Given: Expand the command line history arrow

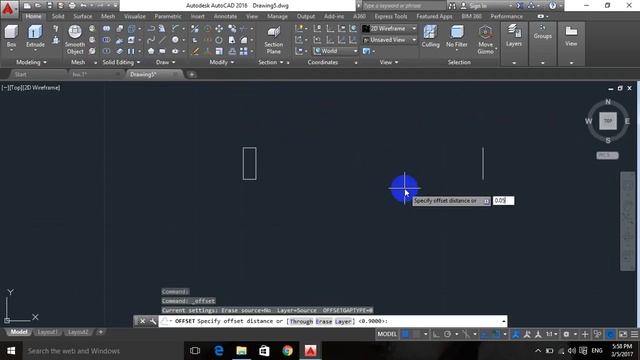Looking at the screenshot, I should (504, 321).
